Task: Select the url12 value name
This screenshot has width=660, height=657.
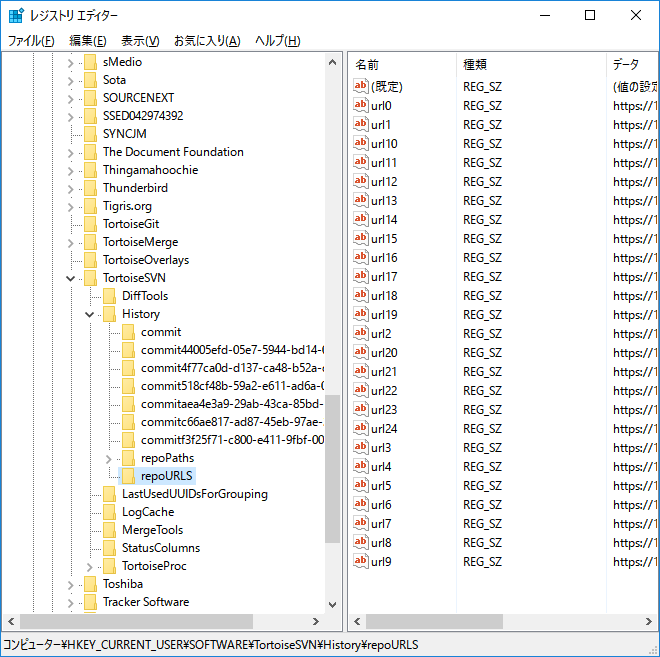Action: [384, 181]
